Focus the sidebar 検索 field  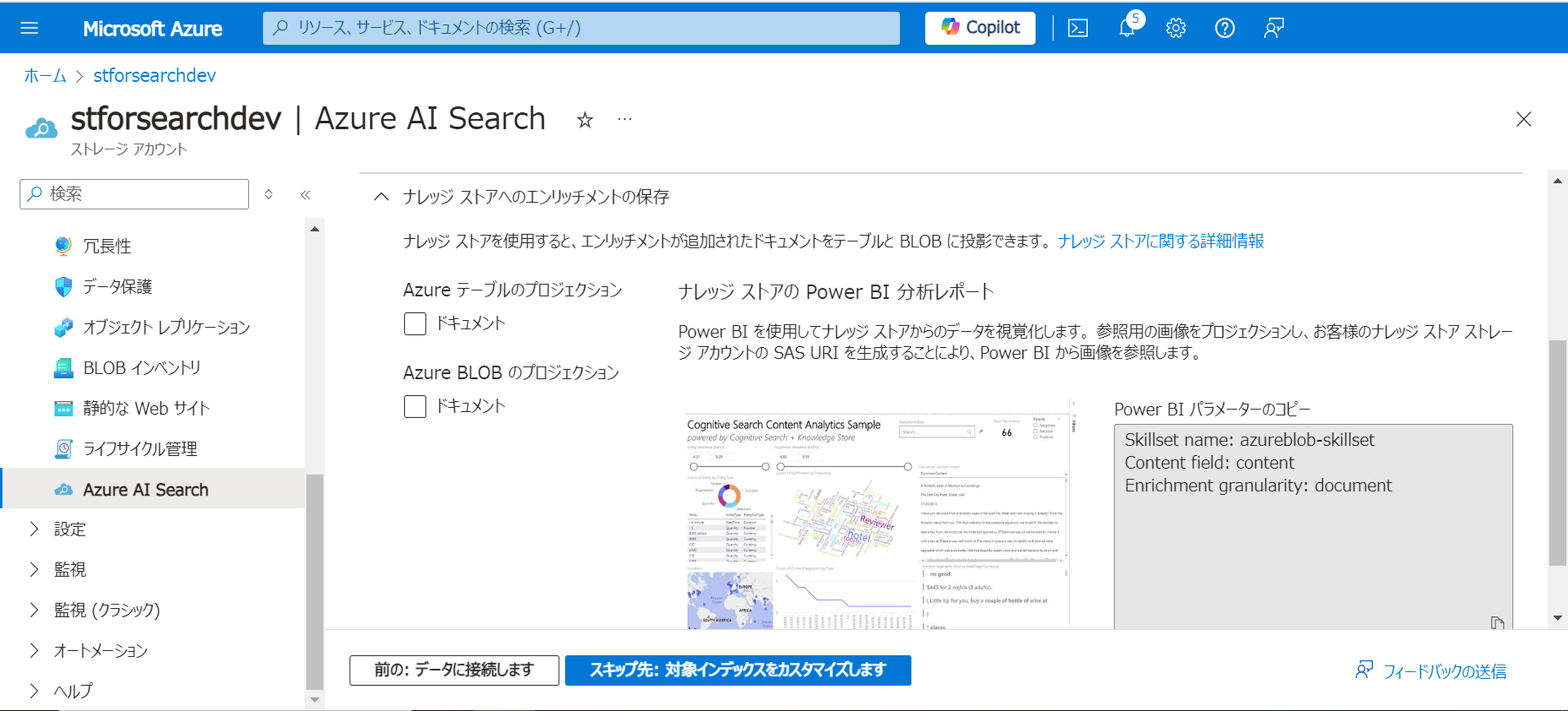tap(134, 194)
